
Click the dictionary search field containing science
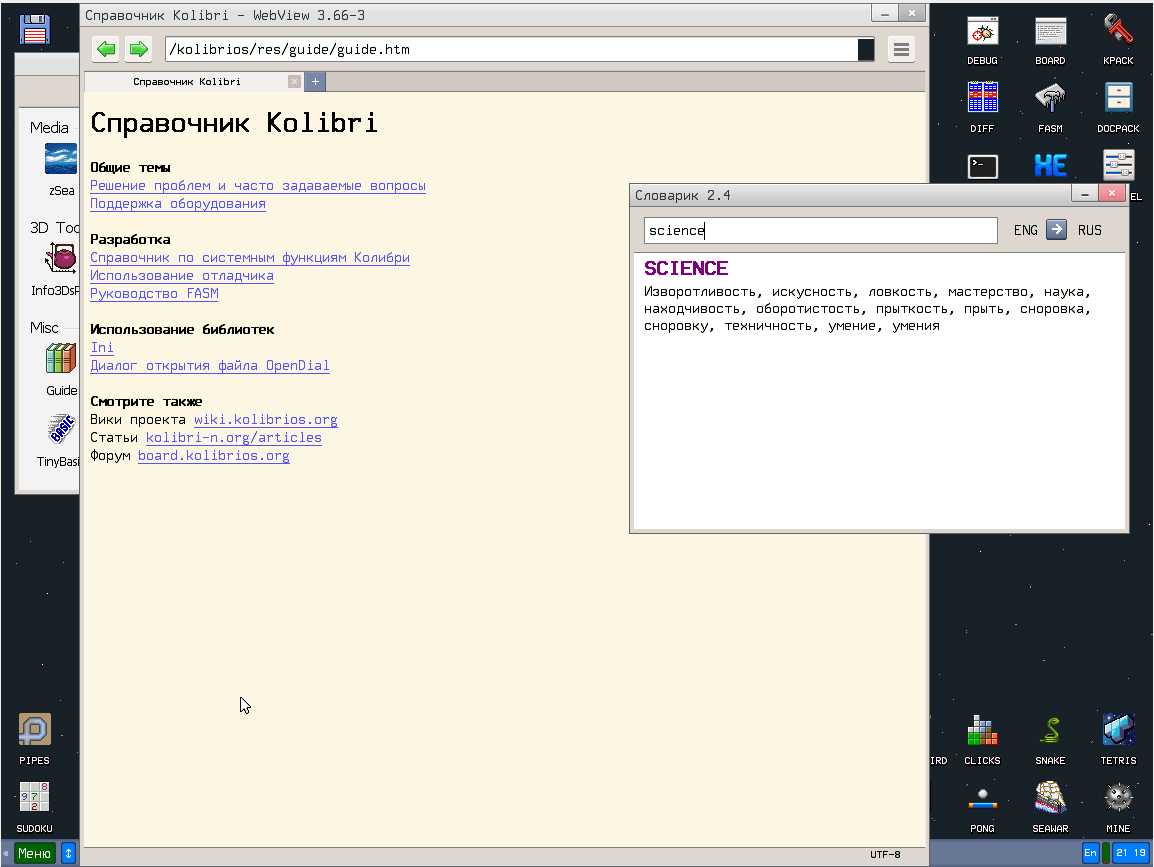tap(820, 231)
